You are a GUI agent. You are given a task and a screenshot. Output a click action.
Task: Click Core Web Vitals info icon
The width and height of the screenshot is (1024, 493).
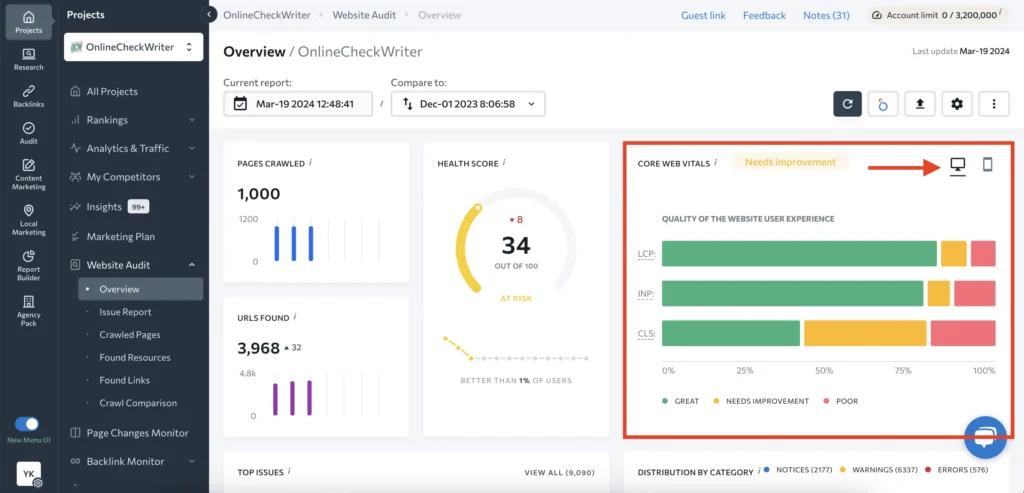[716, 162]
